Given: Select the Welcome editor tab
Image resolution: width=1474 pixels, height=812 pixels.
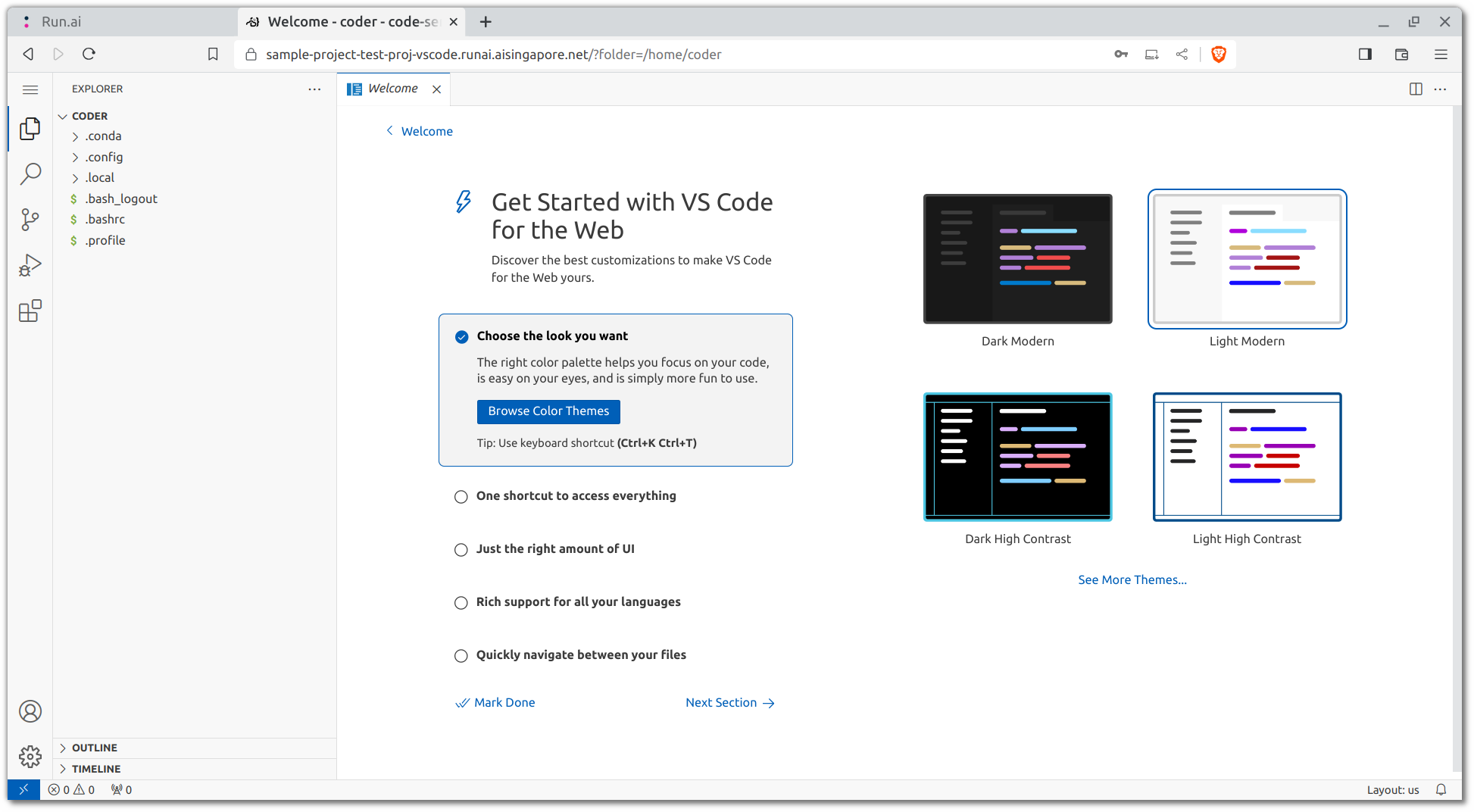Looking at the screenshot, I should point(393,89).
